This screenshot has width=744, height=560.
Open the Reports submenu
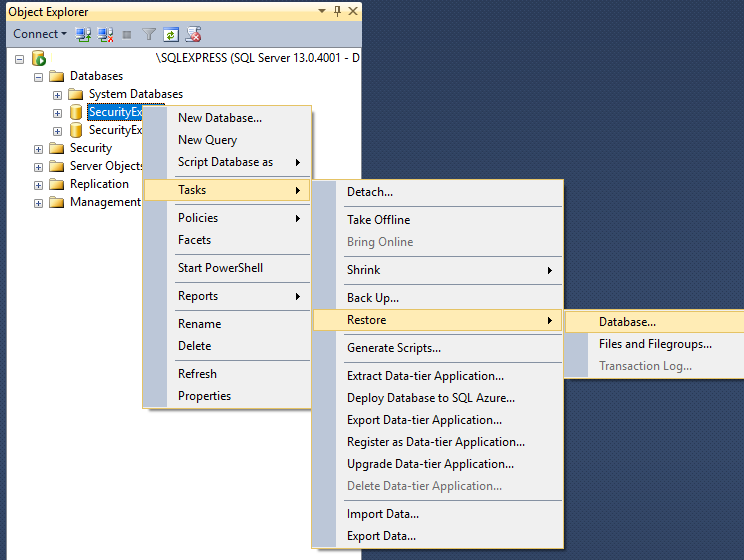(x=227, y=296)
